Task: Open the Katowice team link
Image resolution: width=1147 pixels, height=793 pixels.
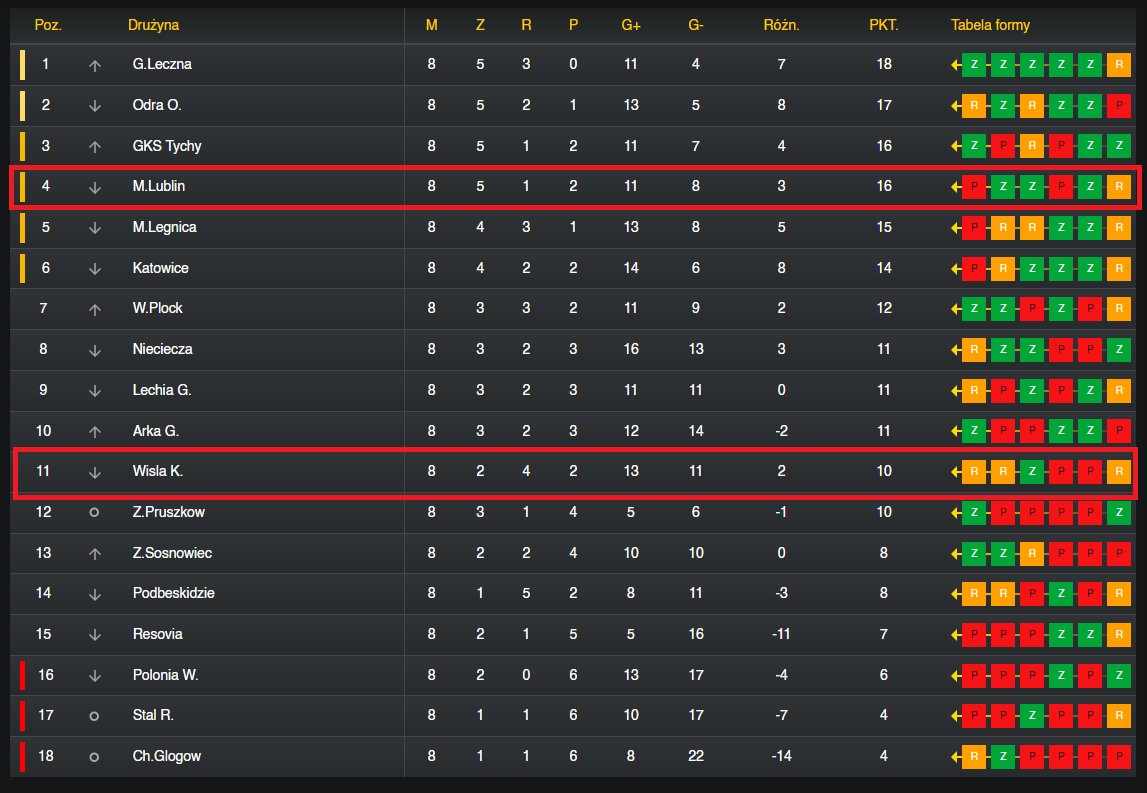Action: (160, 268)
